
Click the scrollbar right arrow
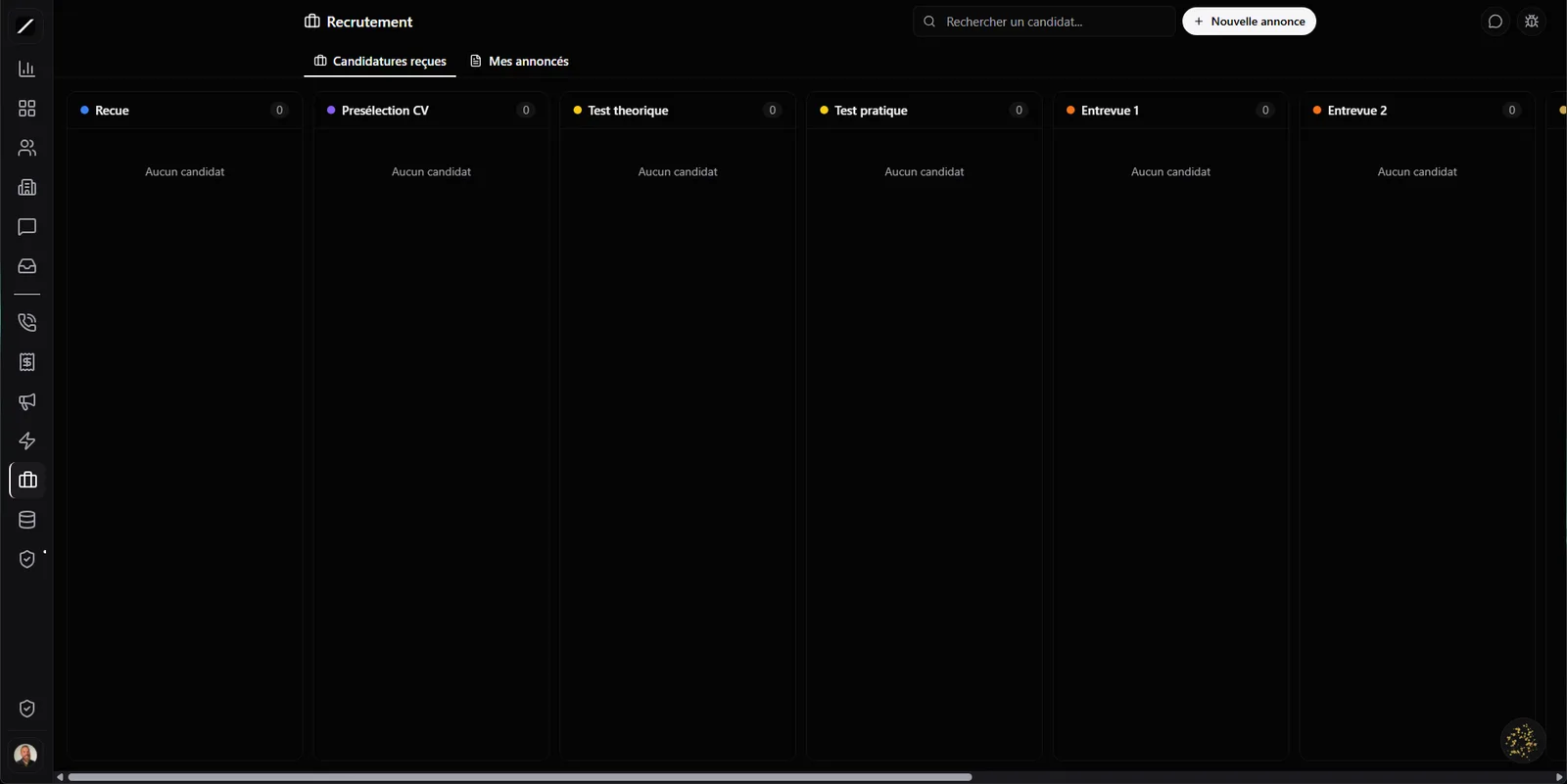click(x=1559, y=777)
